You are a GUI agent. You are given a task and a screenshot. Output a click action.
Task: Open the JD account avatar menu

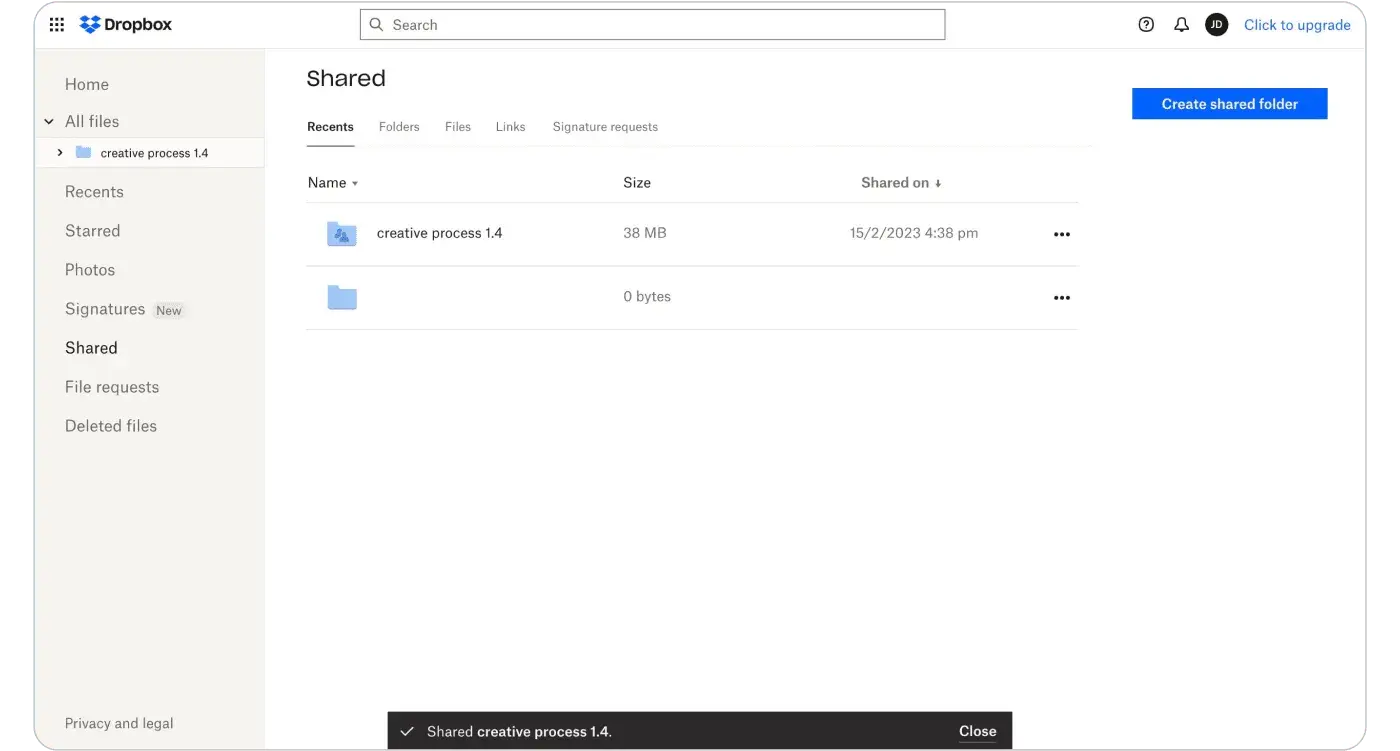tap(1216, 25)
